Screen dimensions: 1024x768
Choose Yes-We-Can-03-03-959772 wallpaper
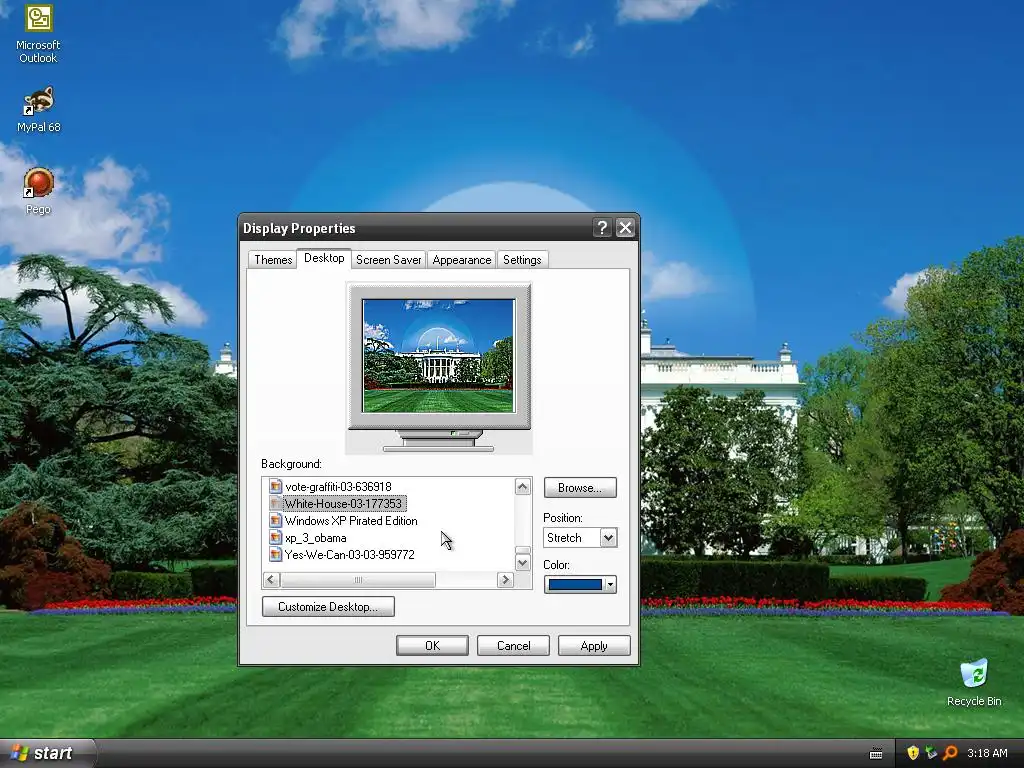[349, 554]
